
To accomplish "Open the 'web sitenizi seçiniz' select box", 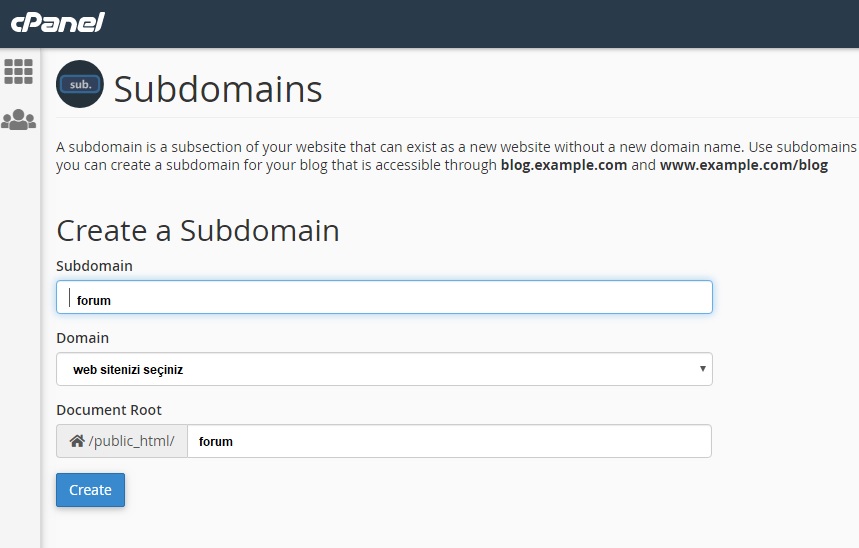I will pos(384,369).
